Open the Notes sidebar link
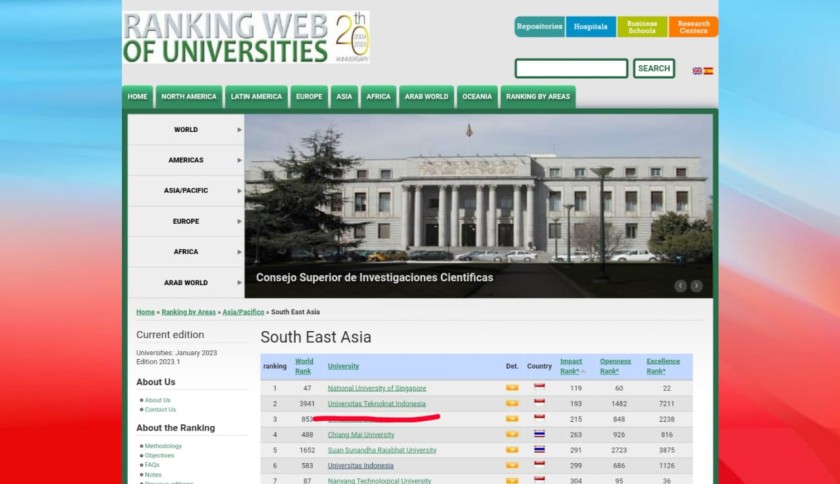The height and width of the screenshot is (484, 840). (x=153, y=475)
